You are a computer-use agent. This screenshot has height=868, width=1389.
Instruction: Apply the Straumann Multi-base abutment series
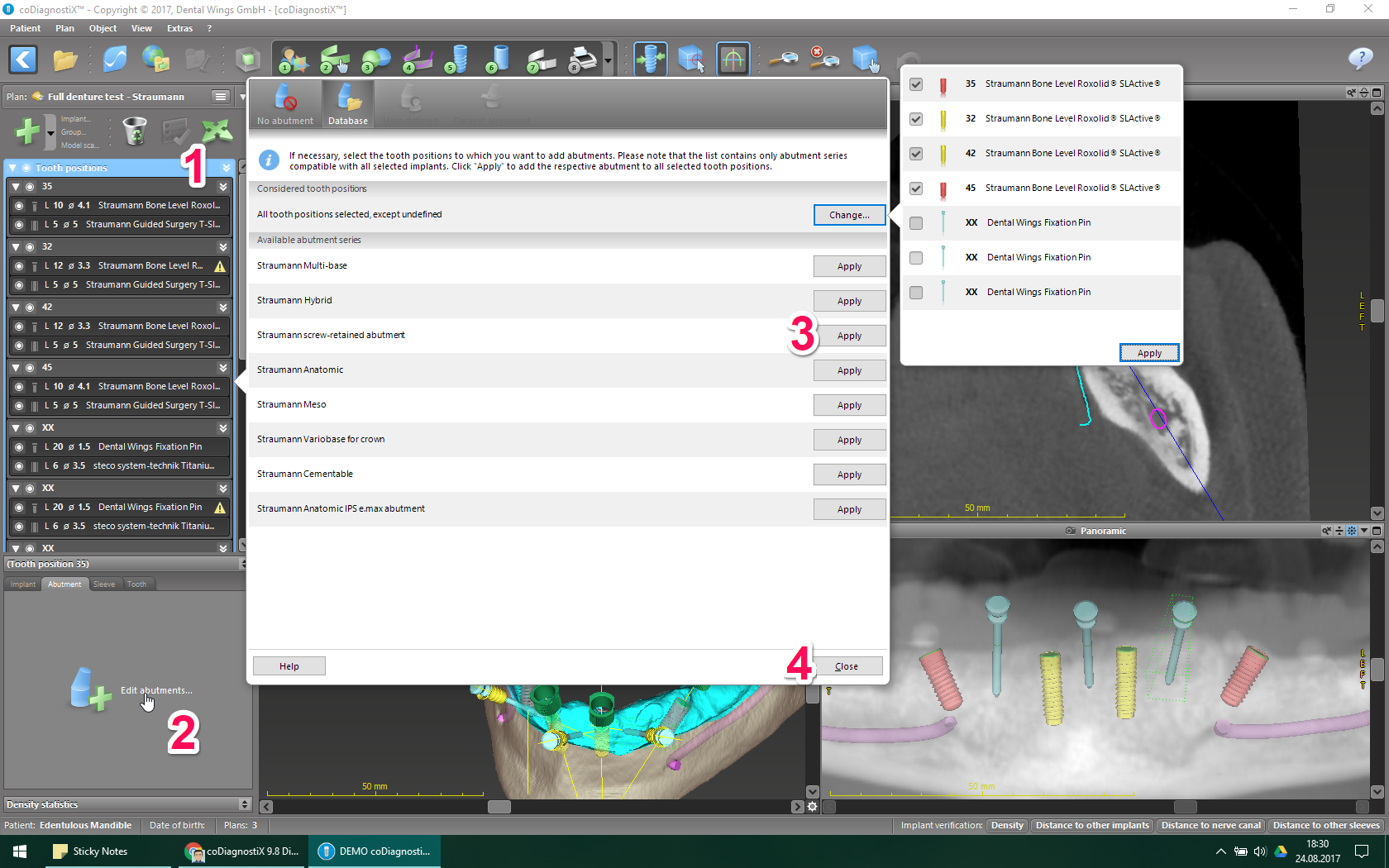tap(849, 266)
